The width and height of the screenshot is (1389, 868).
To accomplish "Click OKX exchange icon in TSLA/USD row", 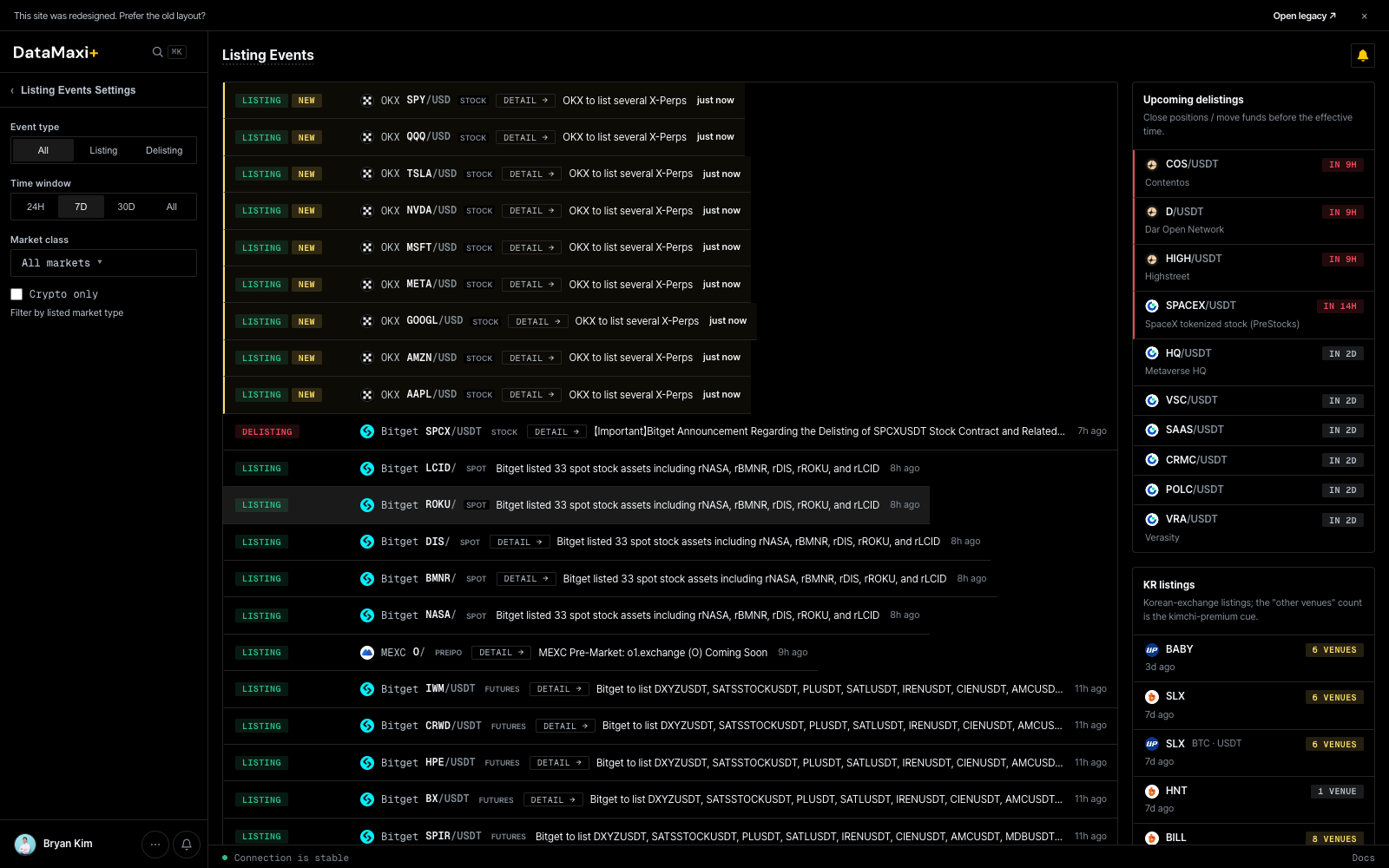I will (x=367, y=174).
